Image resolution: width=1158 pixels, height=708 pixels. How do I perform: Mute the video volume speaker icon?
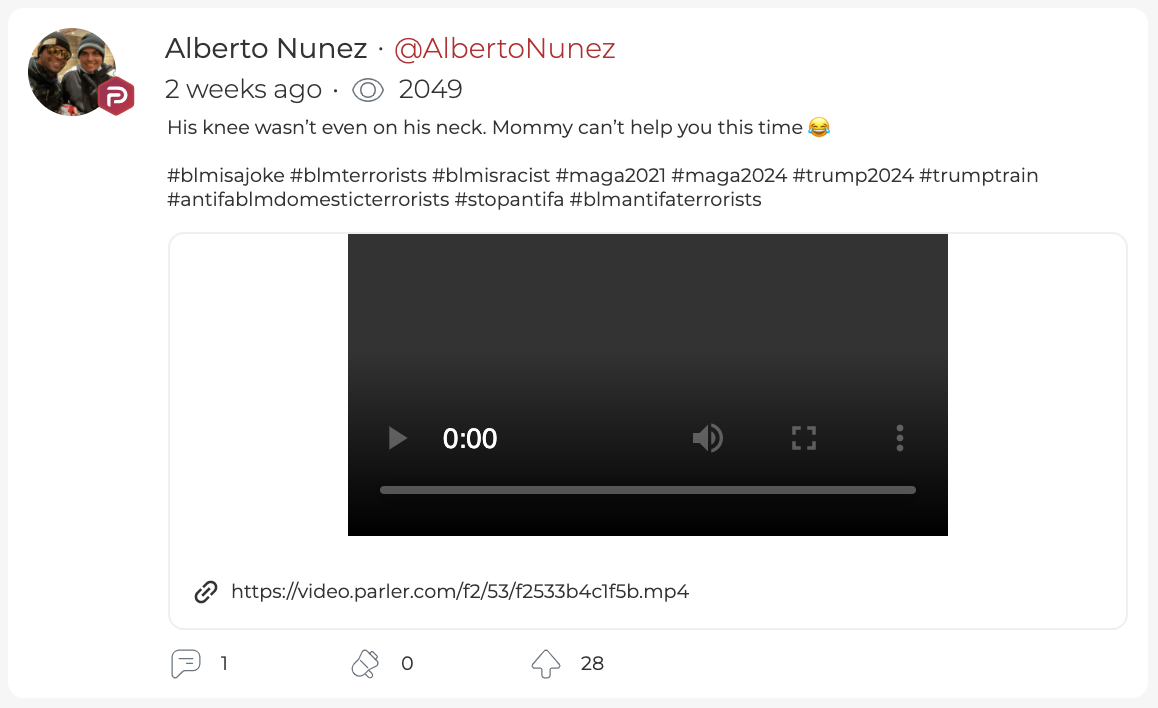pyautogui.click(x=708, y=439)
